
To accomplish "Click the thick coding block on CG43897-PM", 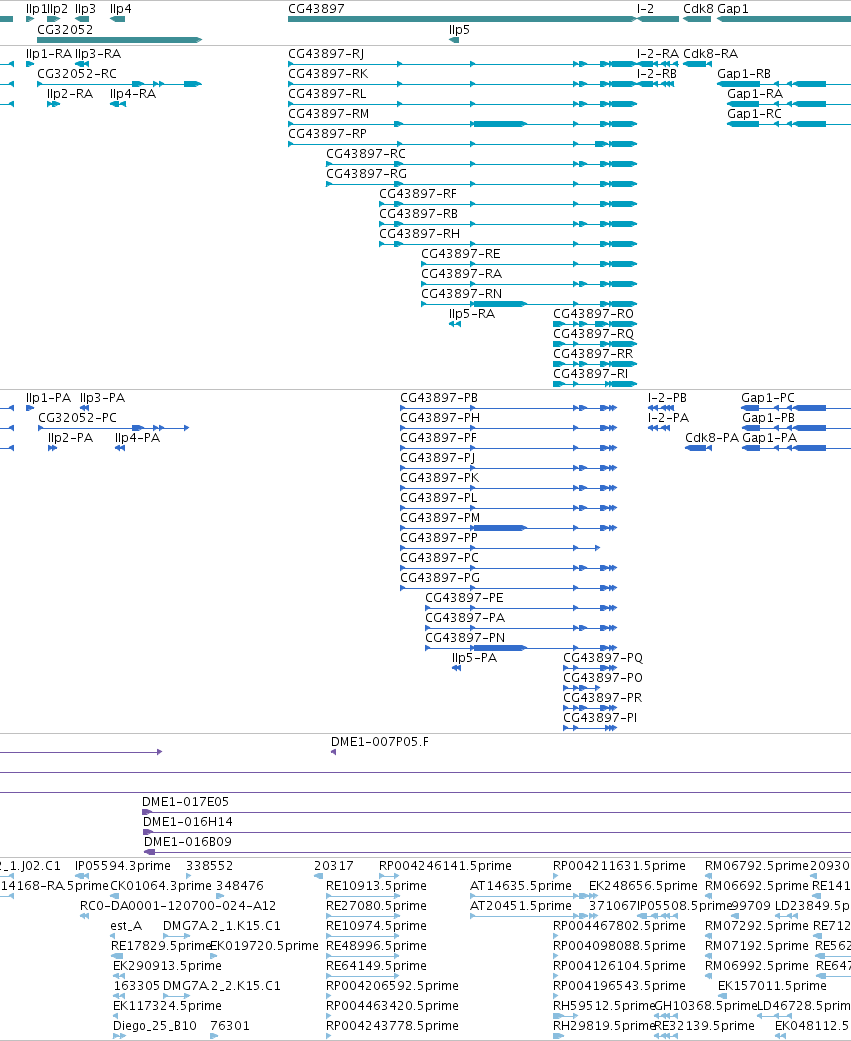I will (499, 528).
